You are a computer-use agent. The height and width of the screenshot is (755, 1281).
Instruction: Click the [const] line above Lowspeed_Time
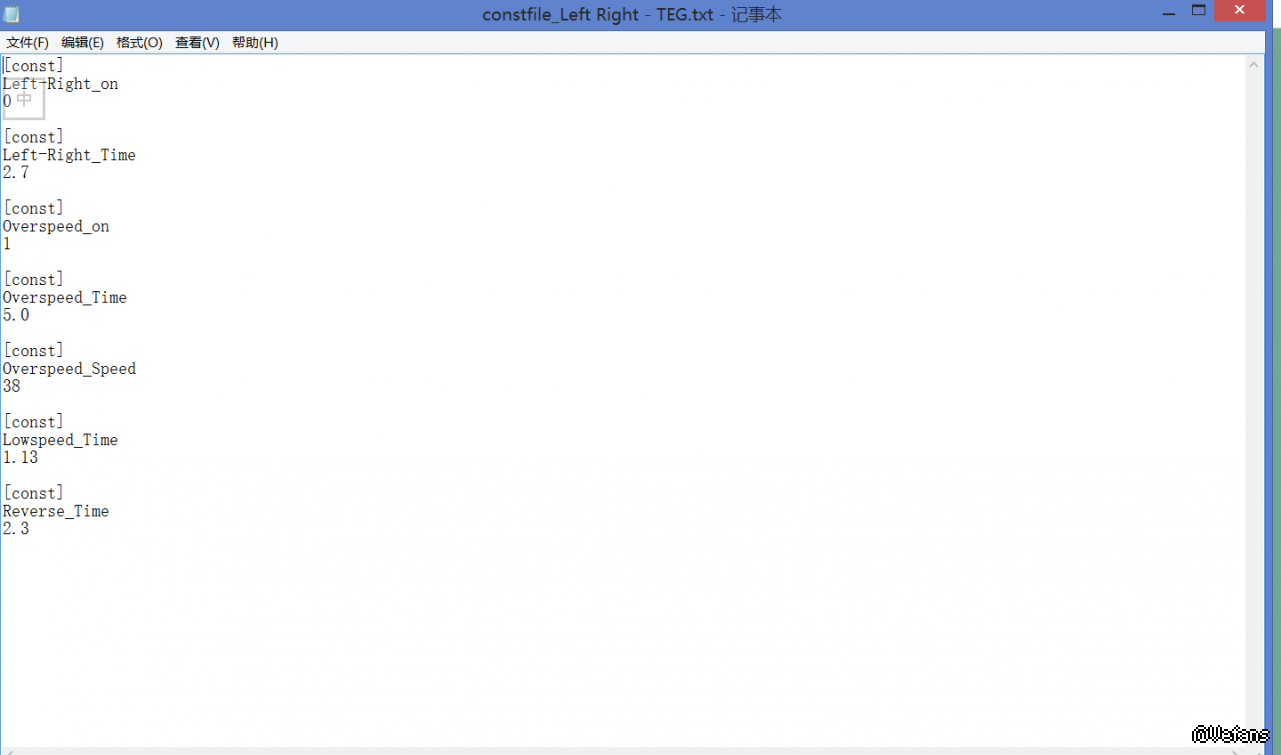tap(33, 422)
